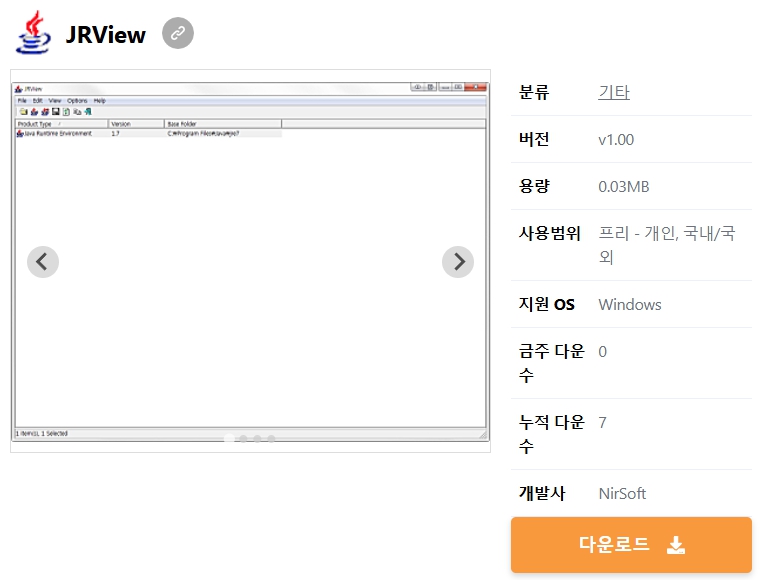Image resolution: width=763 pixels, height=580 pixels.
Task: Click the 지원 OS label
Action: [546, 305]
